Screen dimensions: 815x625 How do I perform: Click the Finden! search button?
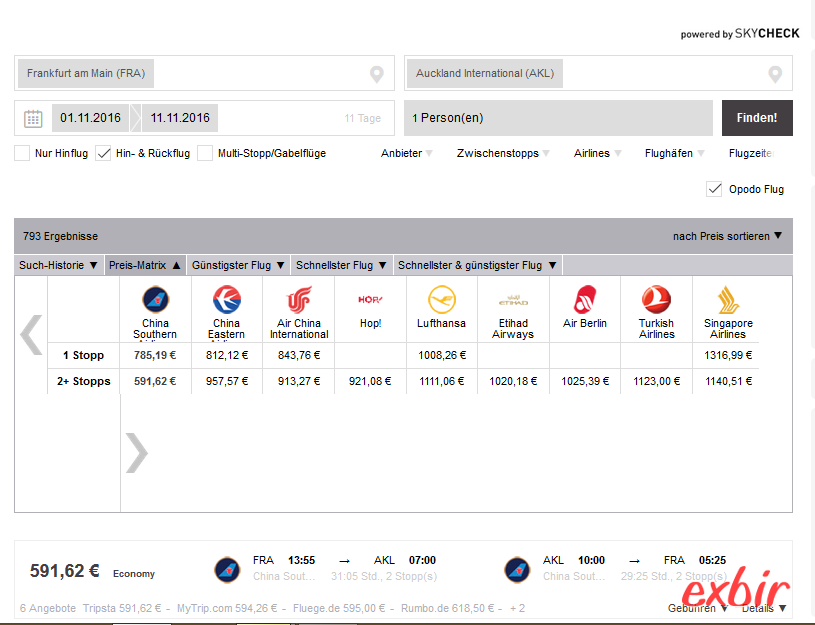757,118
